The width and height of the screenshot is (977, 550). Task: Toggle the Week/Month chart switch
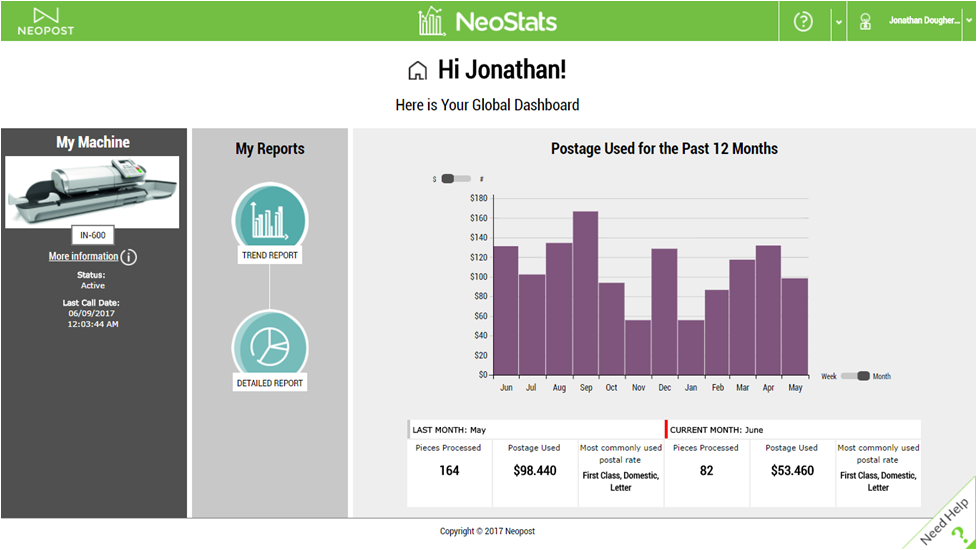(x=855, y=376)
